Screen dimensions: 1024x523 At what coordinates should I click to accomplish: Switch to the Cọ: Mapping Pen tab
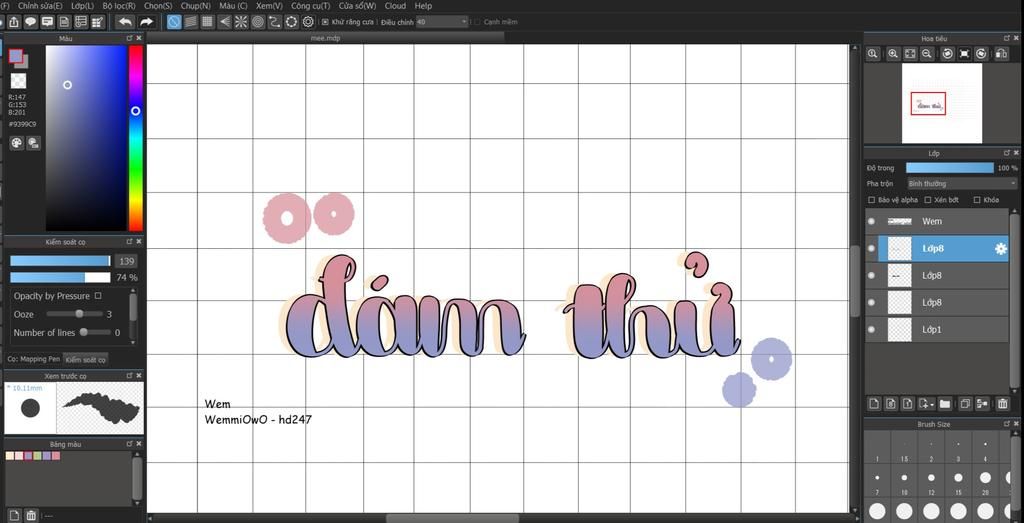[x=33, y=359]
